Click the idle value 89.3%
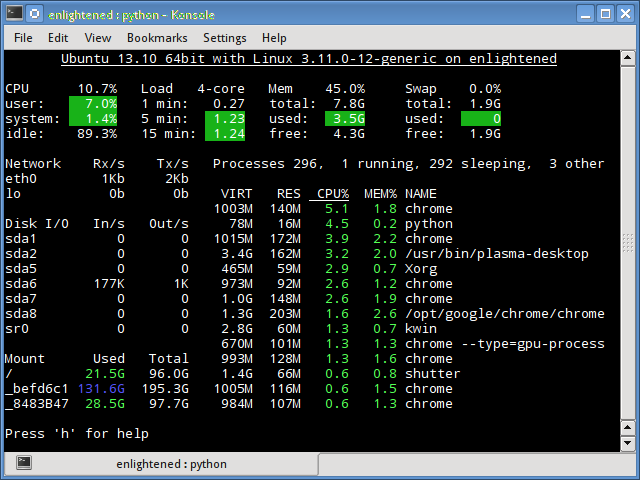Viewport: 640px width, 480px height. click(97, 133)
